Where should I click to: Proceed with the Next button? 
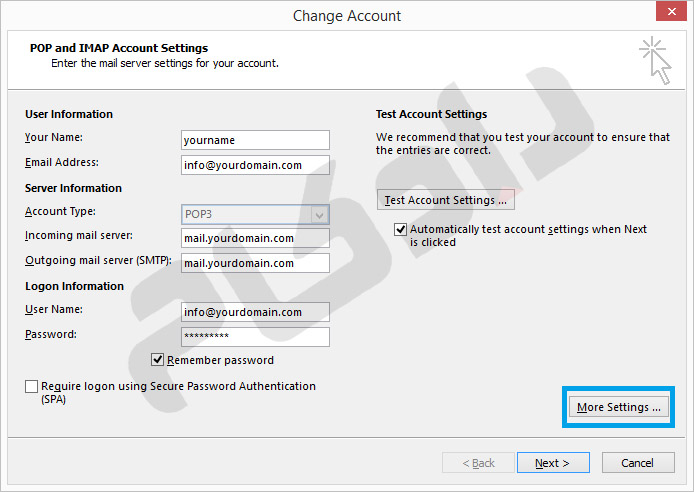[552, 463]
